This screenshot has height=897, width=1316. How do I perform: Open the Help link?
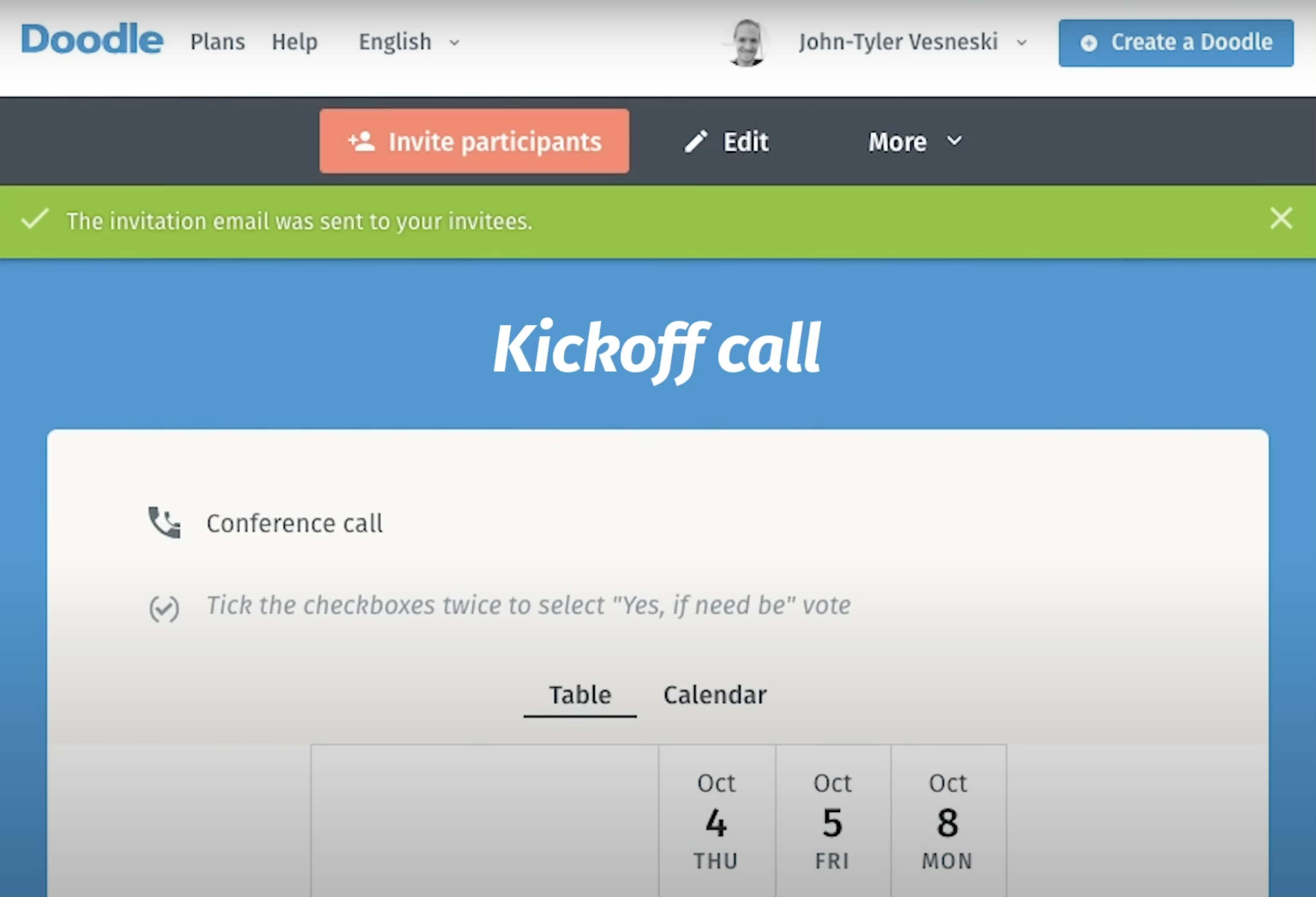tap(295, 42)
